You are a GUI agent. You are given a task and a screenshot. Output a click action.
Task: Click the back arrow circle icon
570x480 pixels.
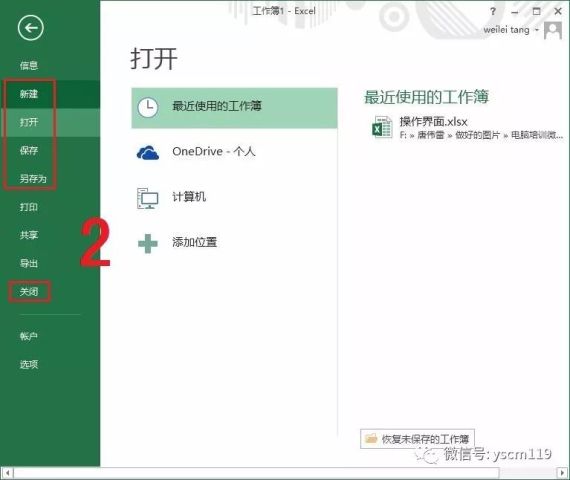pos(31,28)
